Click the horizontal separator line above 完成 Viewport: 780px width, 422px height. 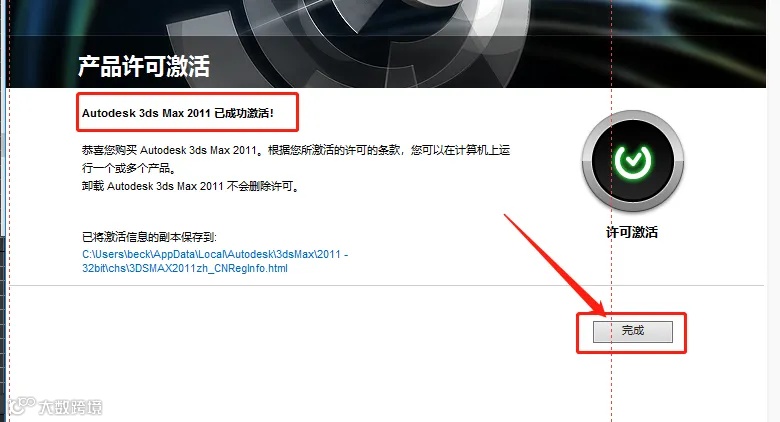386,286
